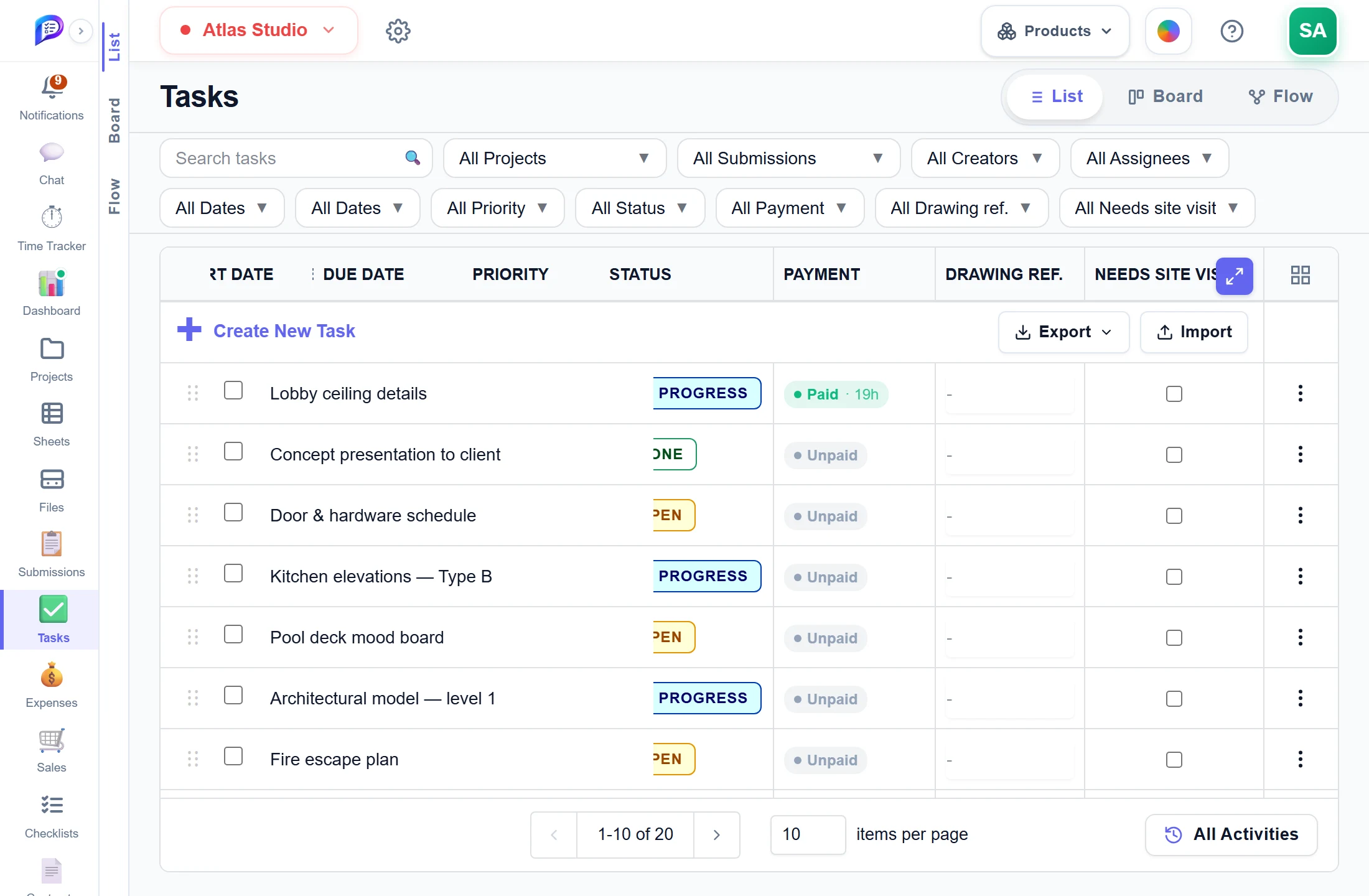
Task: Open the help question mark icon
Action: coord(1231,30)
